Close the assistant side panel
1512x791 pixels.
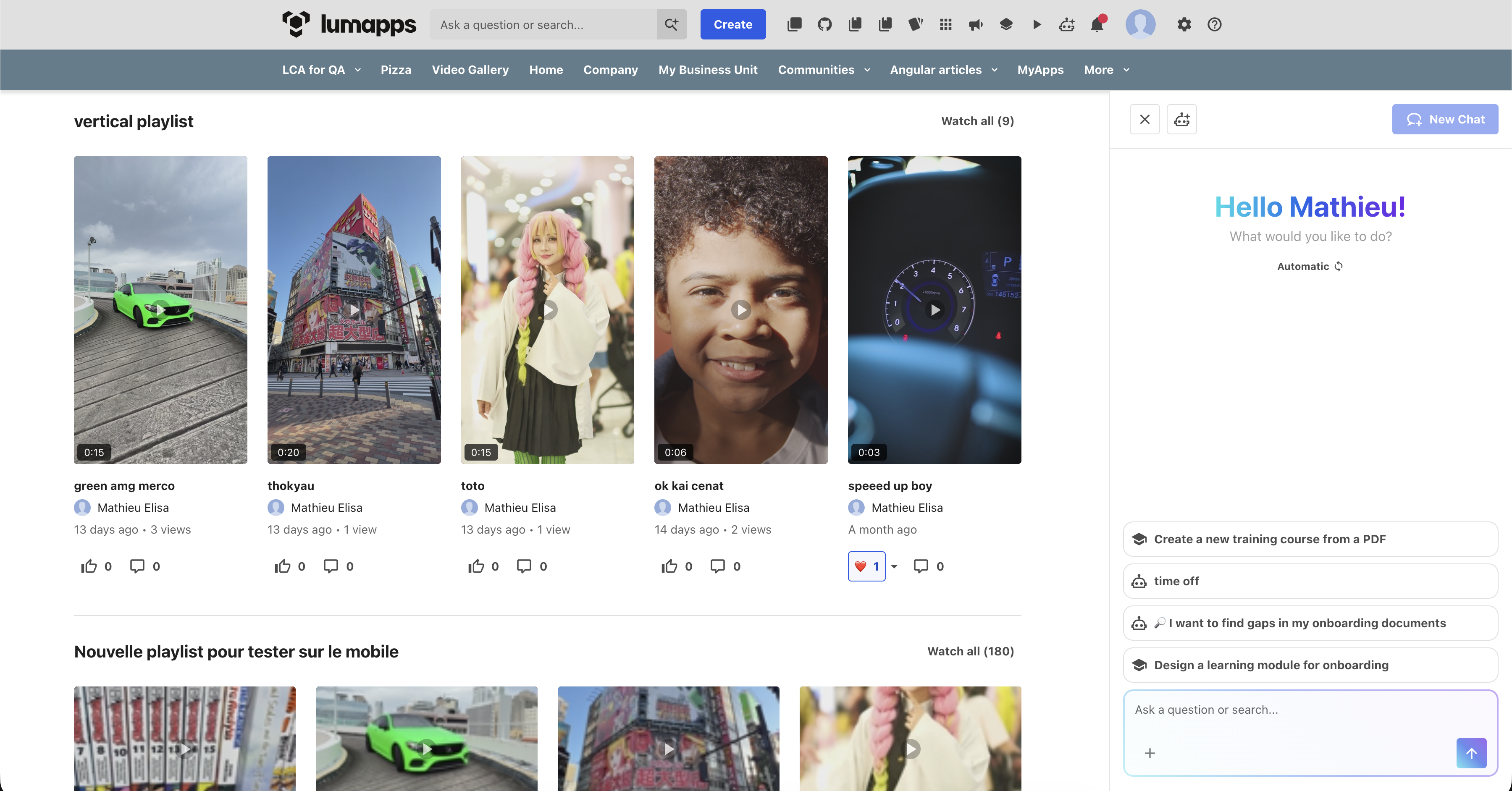coord(1144,120)
